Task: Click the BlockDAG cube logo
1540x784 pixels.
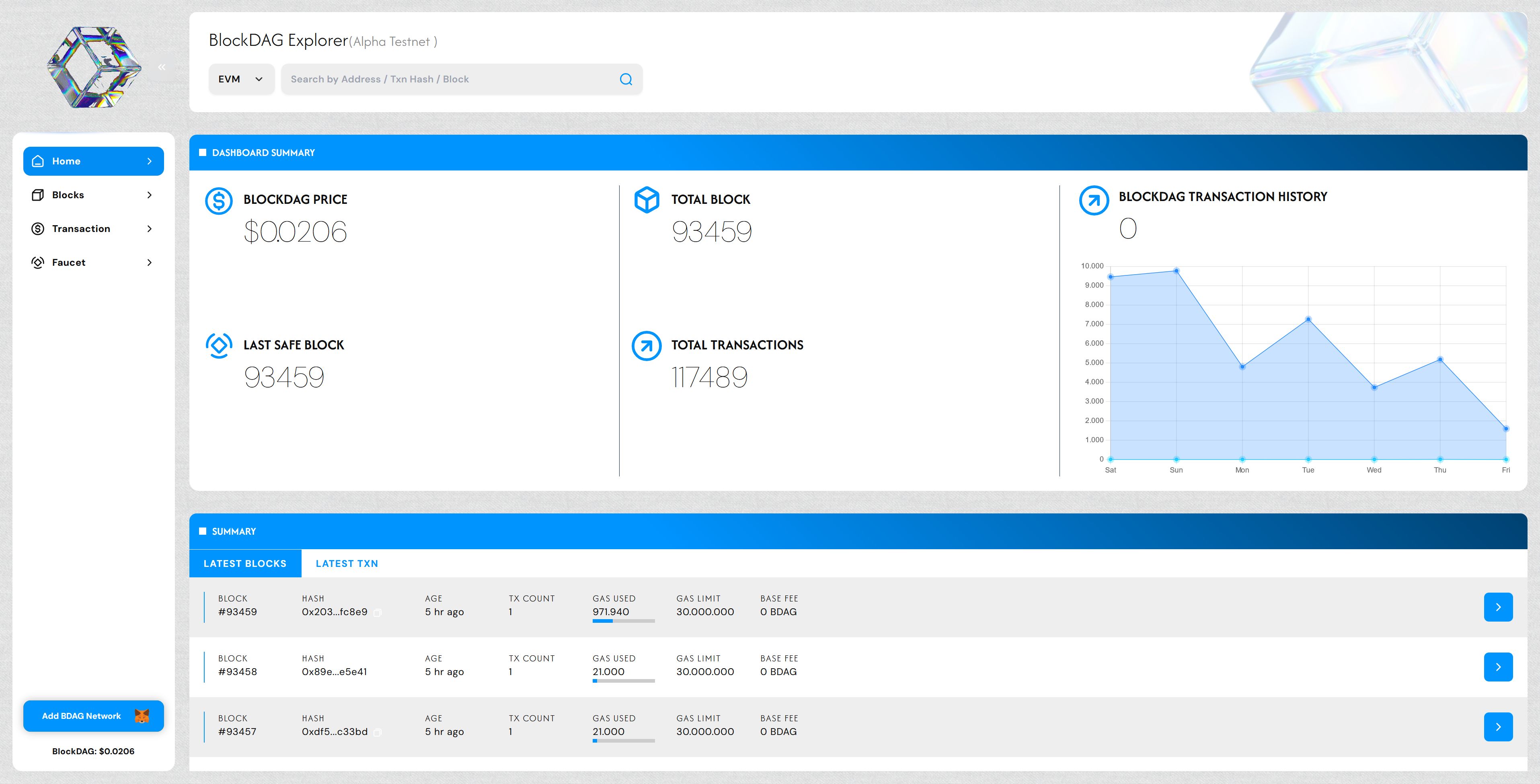Action: 94,67
